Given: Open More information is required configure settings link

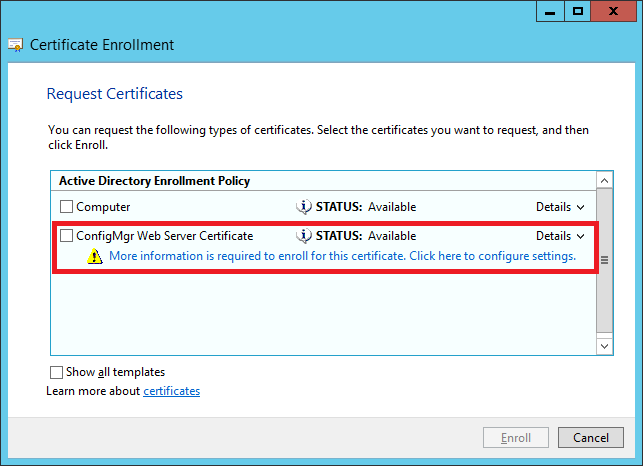Looking at the screenshot, I should [x=342, y=256].
